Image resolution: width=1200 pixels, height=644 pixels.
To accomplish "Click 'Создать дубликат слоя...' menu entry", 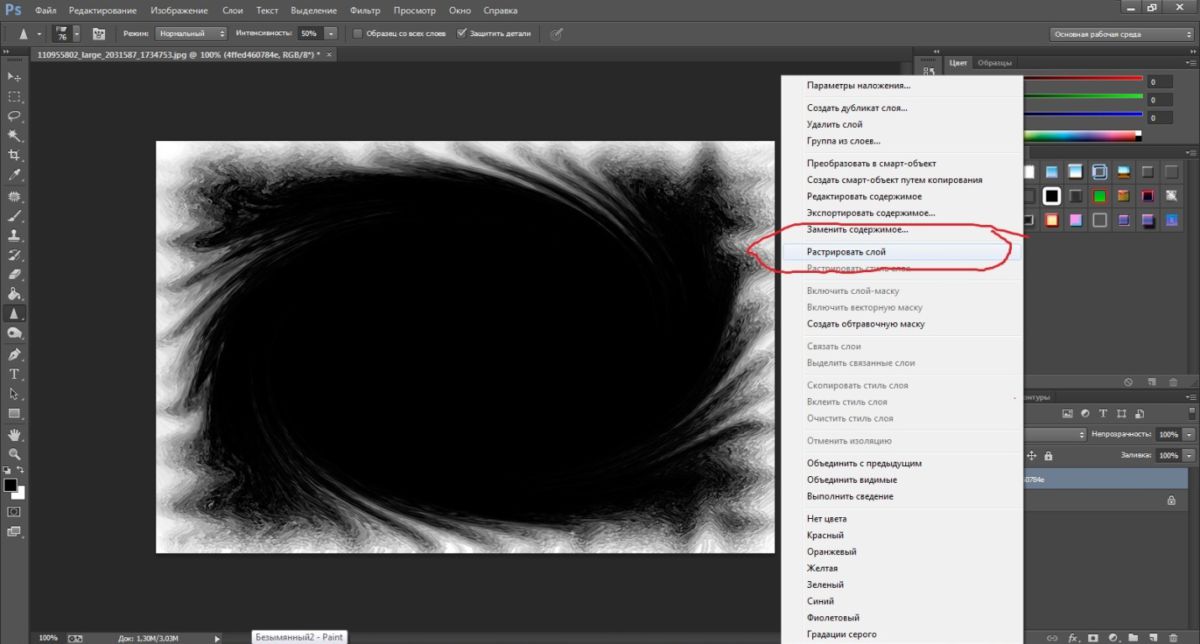I will (x=857, y=108).
